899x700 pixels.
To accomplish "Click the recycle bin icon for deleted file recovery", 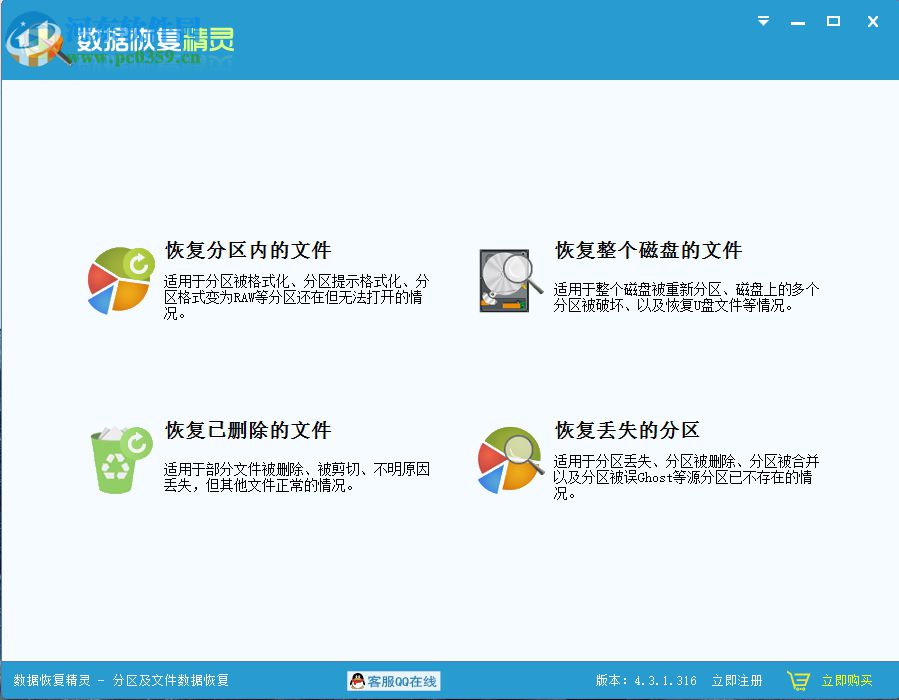I will [x=119, y=458].
